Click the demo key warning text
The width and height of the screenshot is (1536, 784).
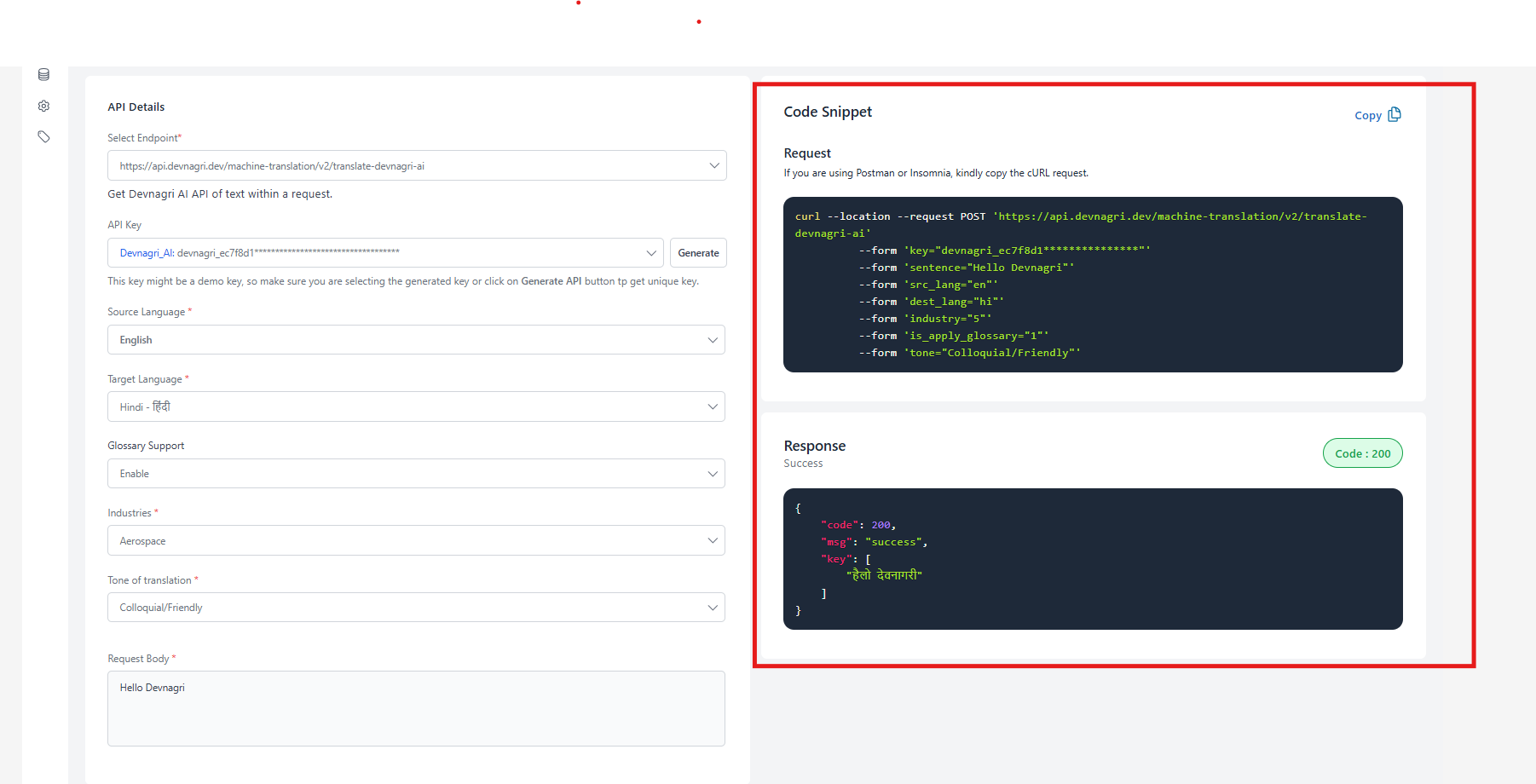point(403,281)
